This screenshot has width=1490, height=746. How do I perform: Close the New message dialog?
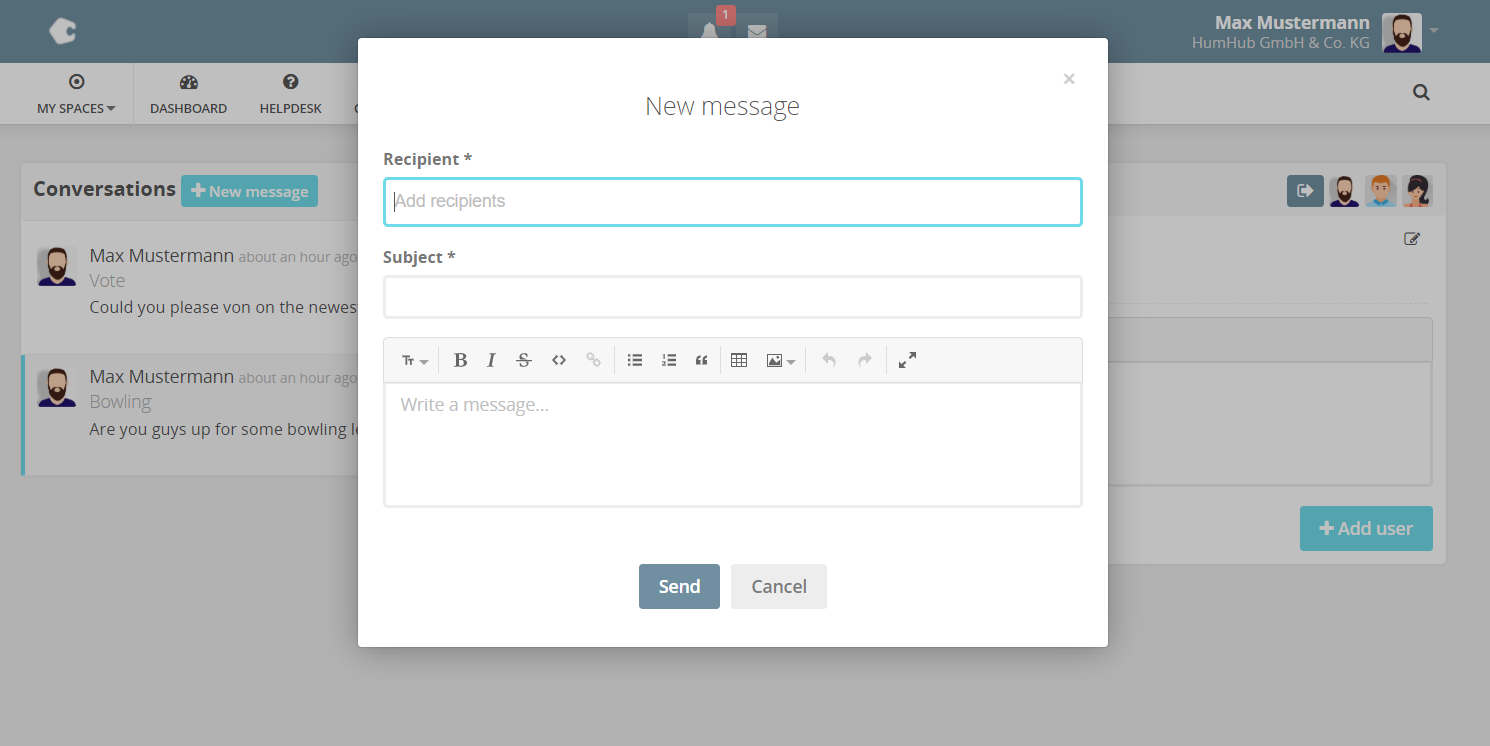(1068, 79)
